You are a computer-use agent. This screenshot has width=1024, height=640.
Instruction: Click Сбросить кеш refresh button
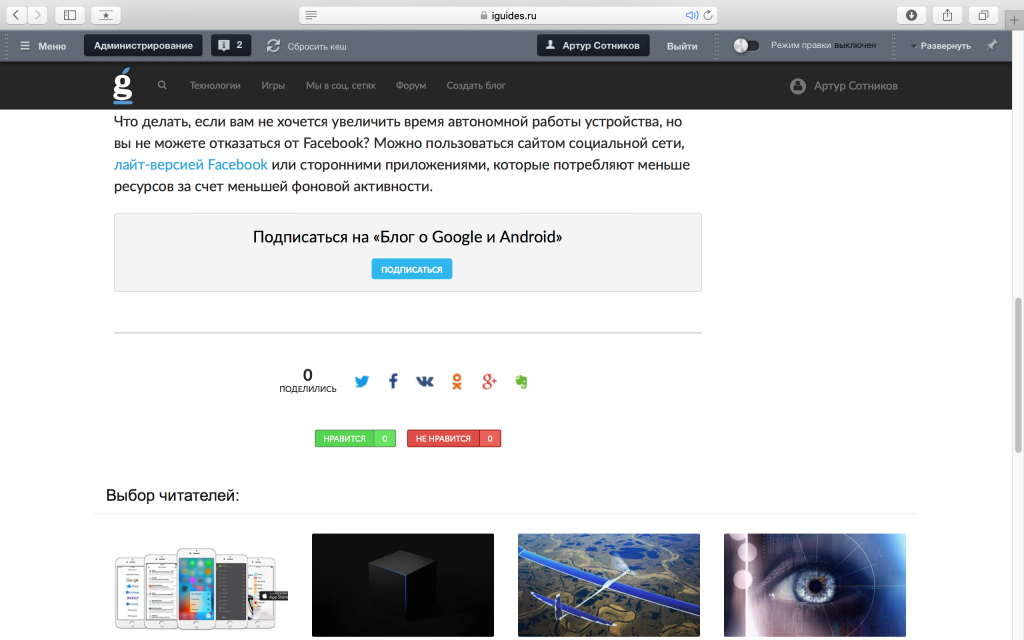click(x=307, y=46)
